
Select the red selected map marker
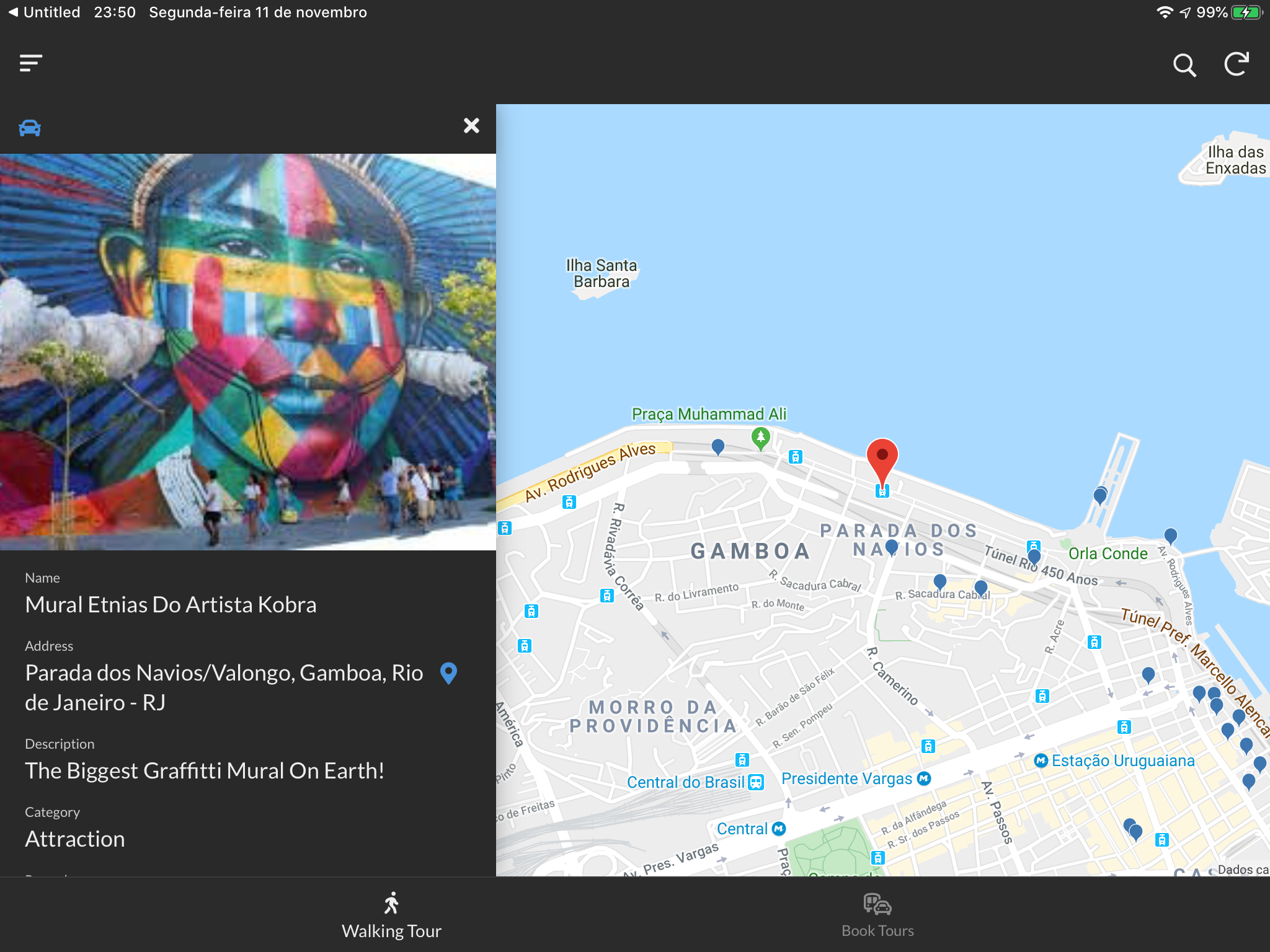tap(882, 461)
